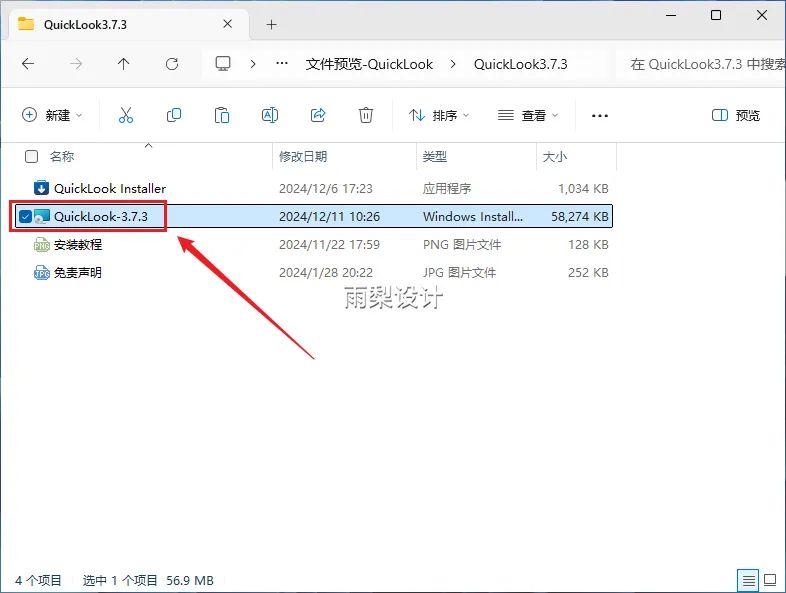The width and height of the screenshot is (786, 593).
Task: Click the 应用程序 type cell
Action: [447, 188]
